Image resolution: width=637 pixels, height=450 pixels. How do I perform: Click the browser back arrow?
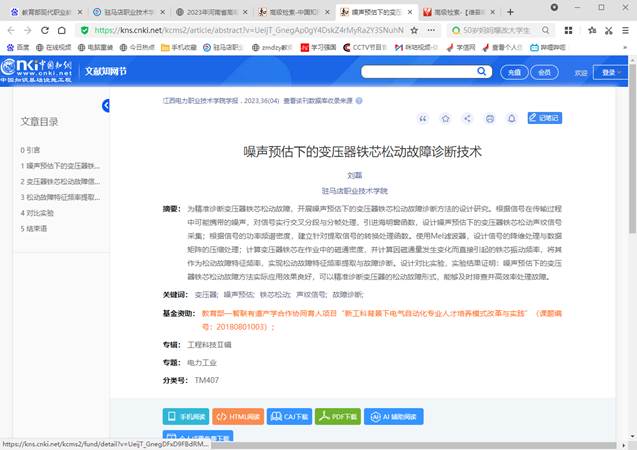click(x=11, y=30)
